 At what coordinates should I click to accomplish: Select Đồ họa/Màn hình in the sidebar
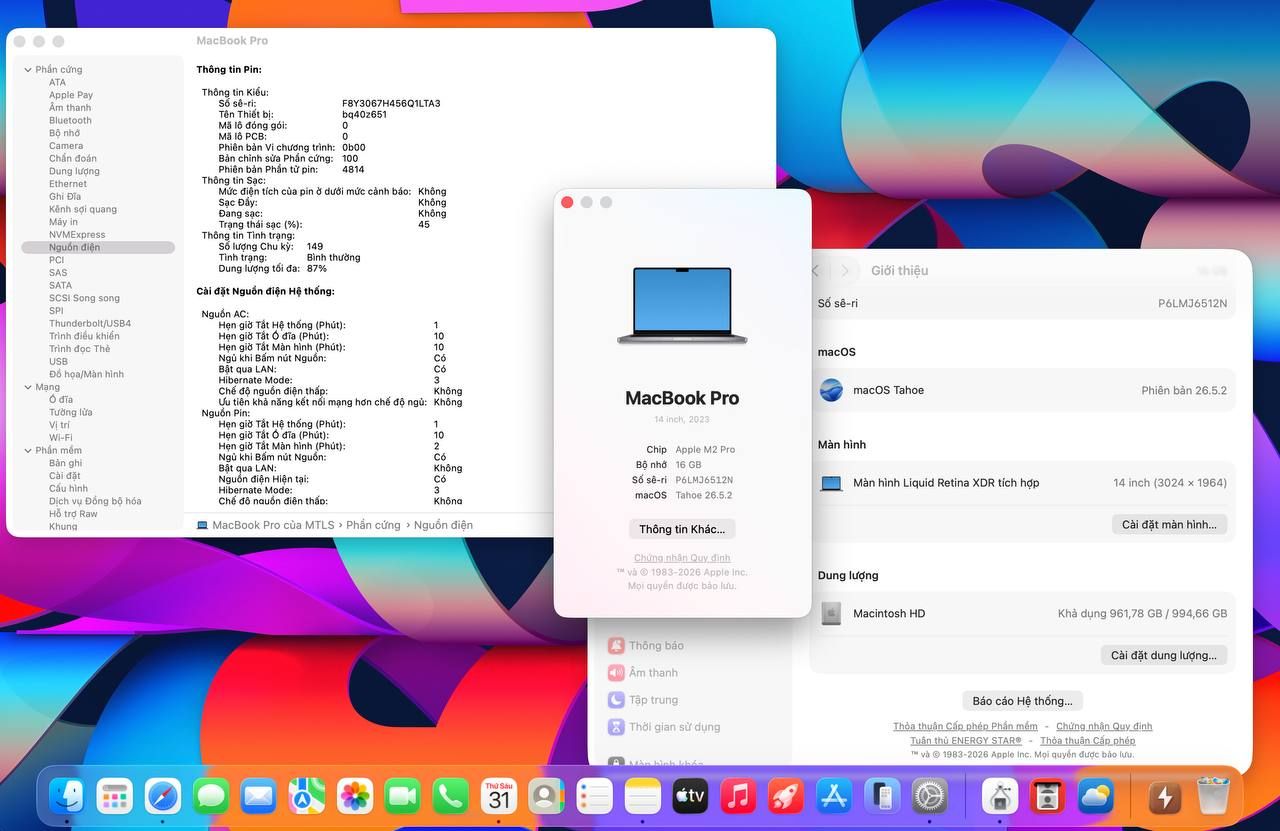coord(87,374)
